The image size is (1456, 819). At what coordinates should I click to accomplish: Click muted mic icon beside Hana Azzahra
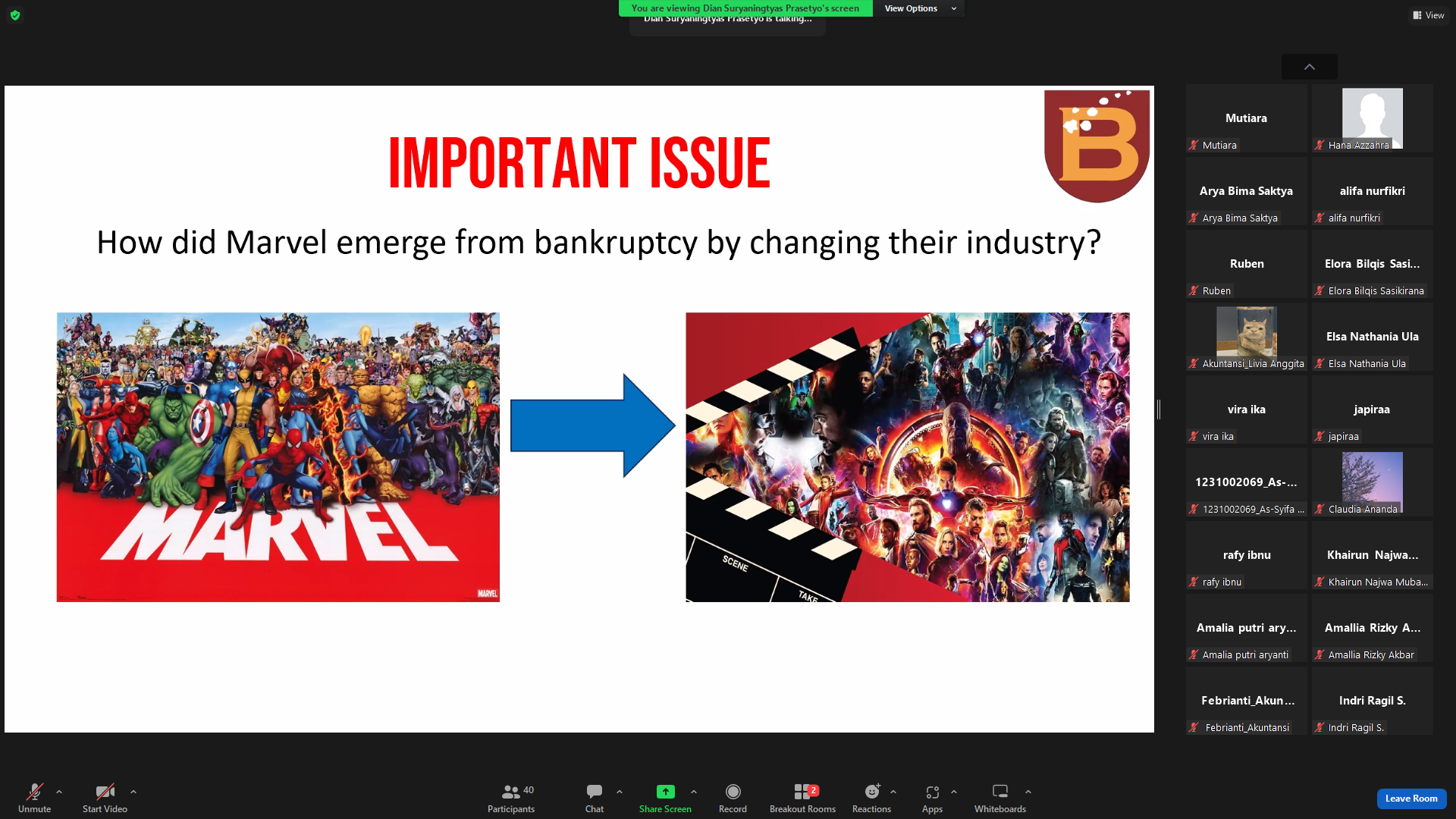1319,145
